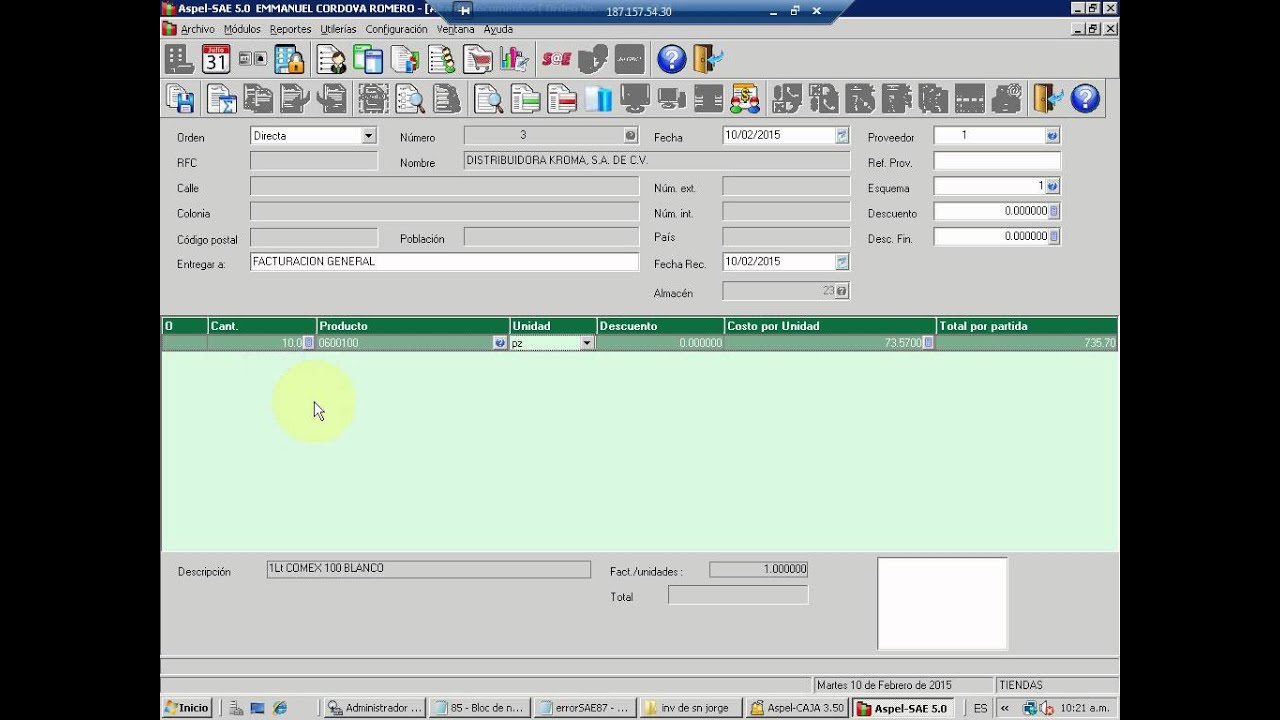This screenshot has width=1280, height=720.
Task: Click the Proveedor number field
Action: tap(990, 135)
